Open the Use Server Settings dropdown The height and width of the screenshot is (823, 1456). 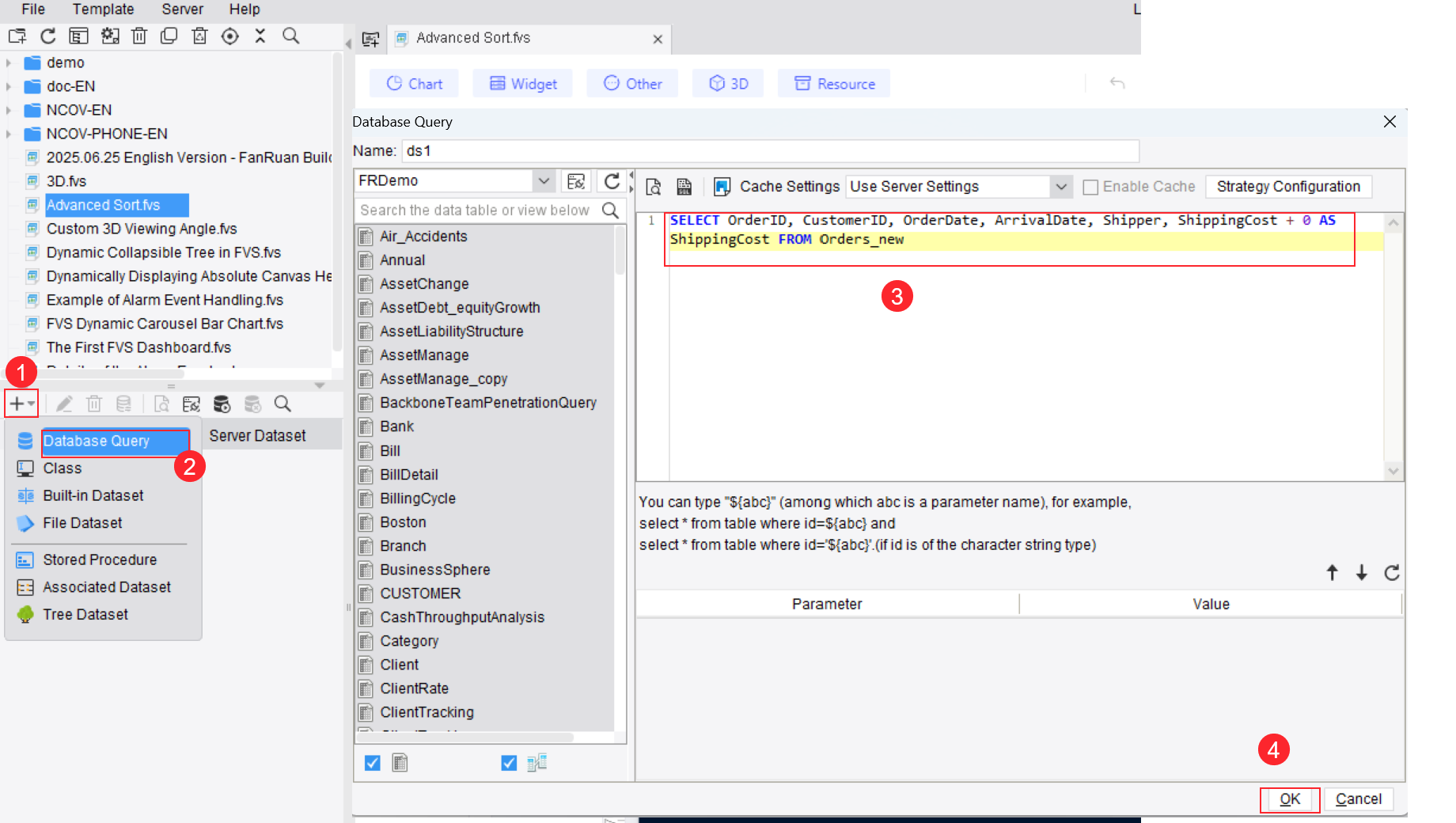(x=1061, y=187)
